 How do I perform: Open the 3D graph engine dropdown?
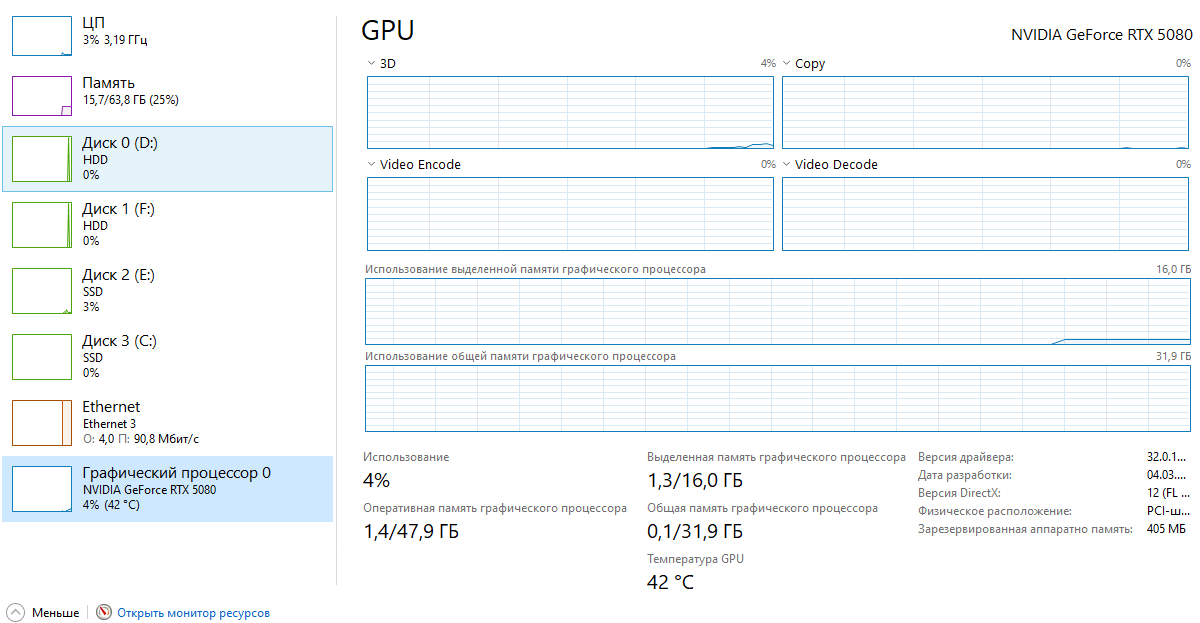(x=372, y=64)
